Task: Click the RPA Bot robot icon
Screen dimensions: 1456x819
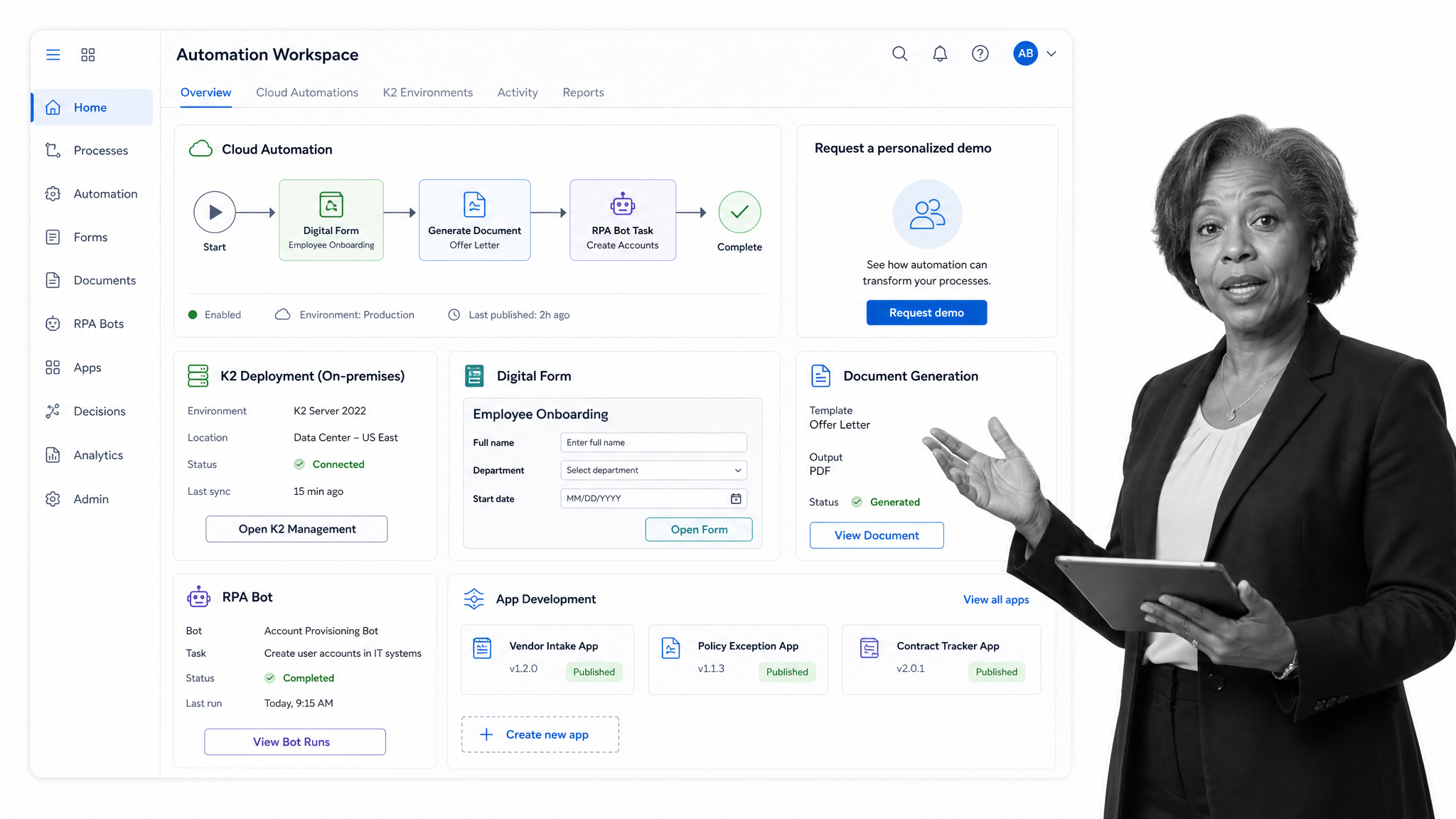Action: [198, 597]
